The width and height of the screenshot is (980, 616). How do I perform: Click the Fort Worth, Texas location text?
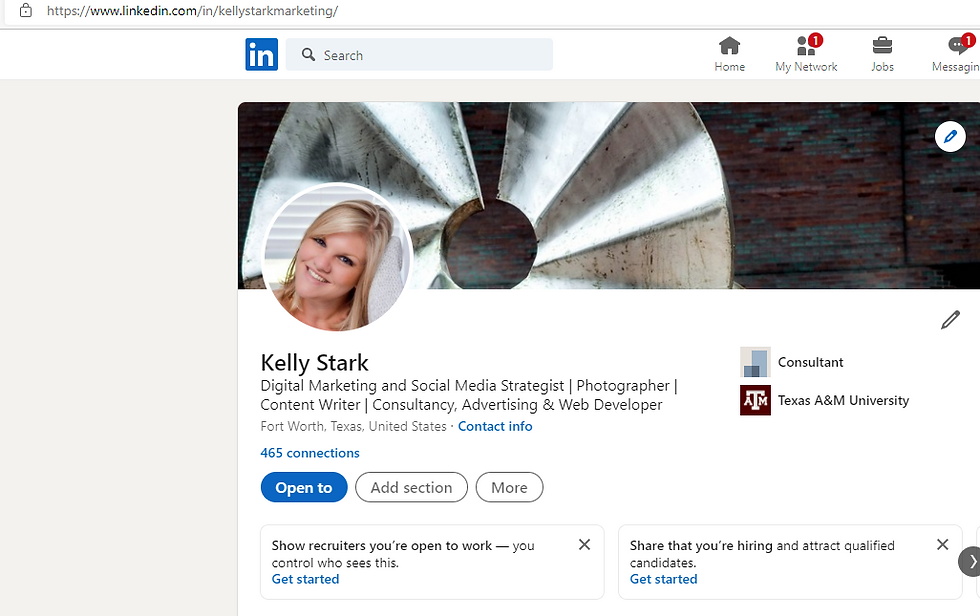[x=354, y=426]
